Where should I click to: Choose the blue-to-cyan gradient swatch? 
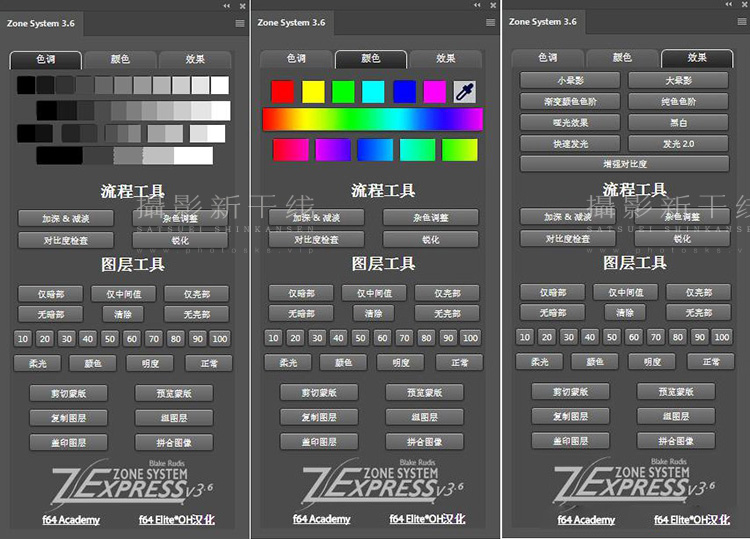(x=375, y=150)
